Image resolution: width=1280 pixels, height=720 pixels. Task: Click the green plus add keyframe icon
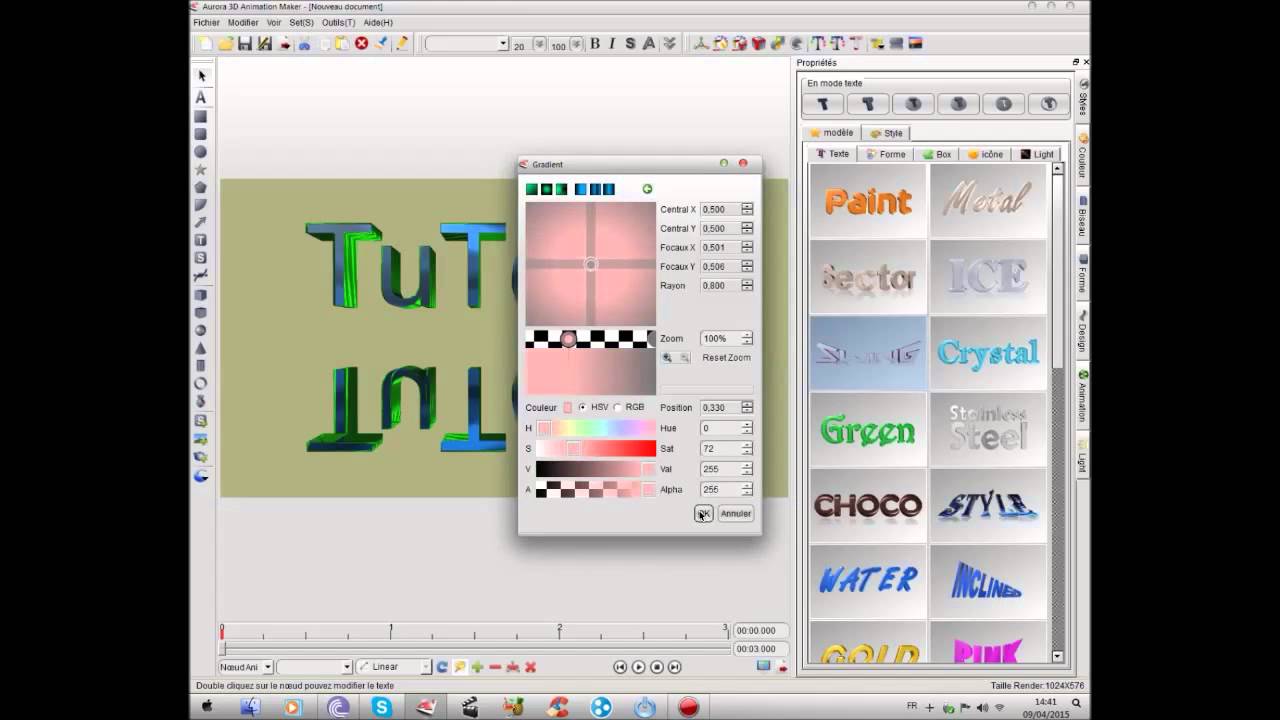(477, 667)
